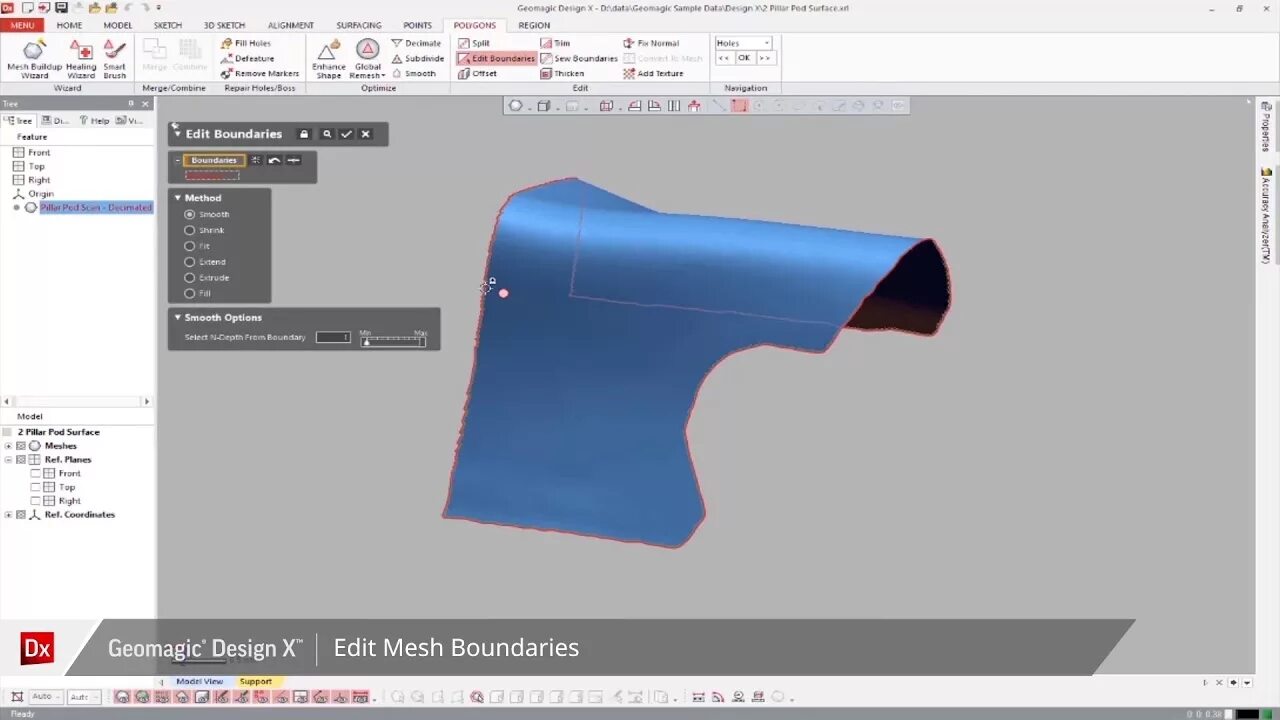The height and width of the screenshot is (720, 1280).
Task: Select Pillar Pod Scan - Decimated tree item
Action: pos(96,207)
